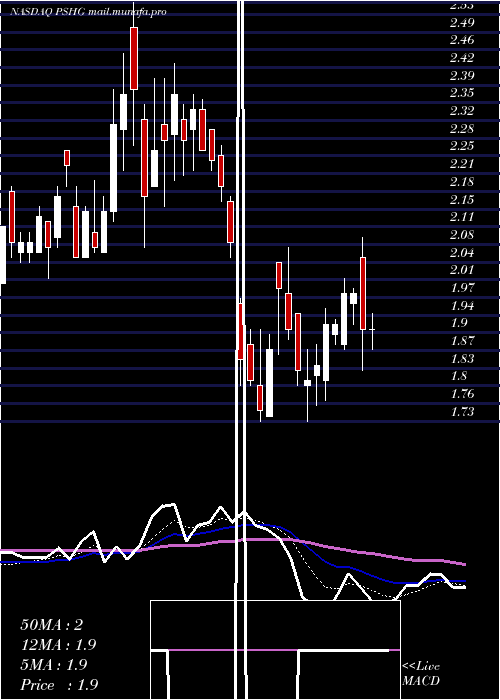Select the 5MA : 1.9 label
The height and width of the screenshot is (700, 500).
pos(54,665)
